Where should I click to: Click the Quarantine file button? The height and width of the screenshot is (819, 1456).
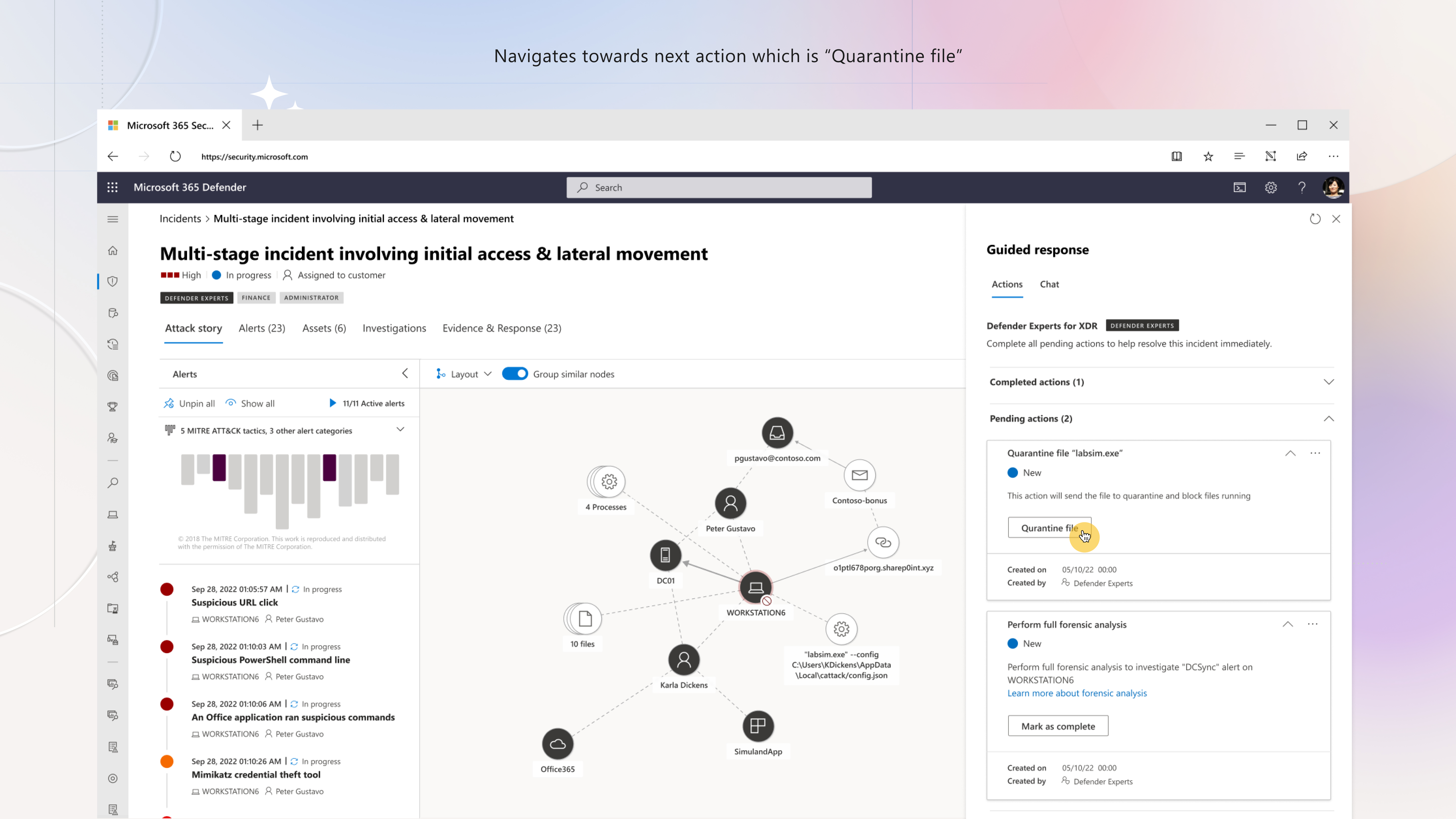tap(1049, 528)
